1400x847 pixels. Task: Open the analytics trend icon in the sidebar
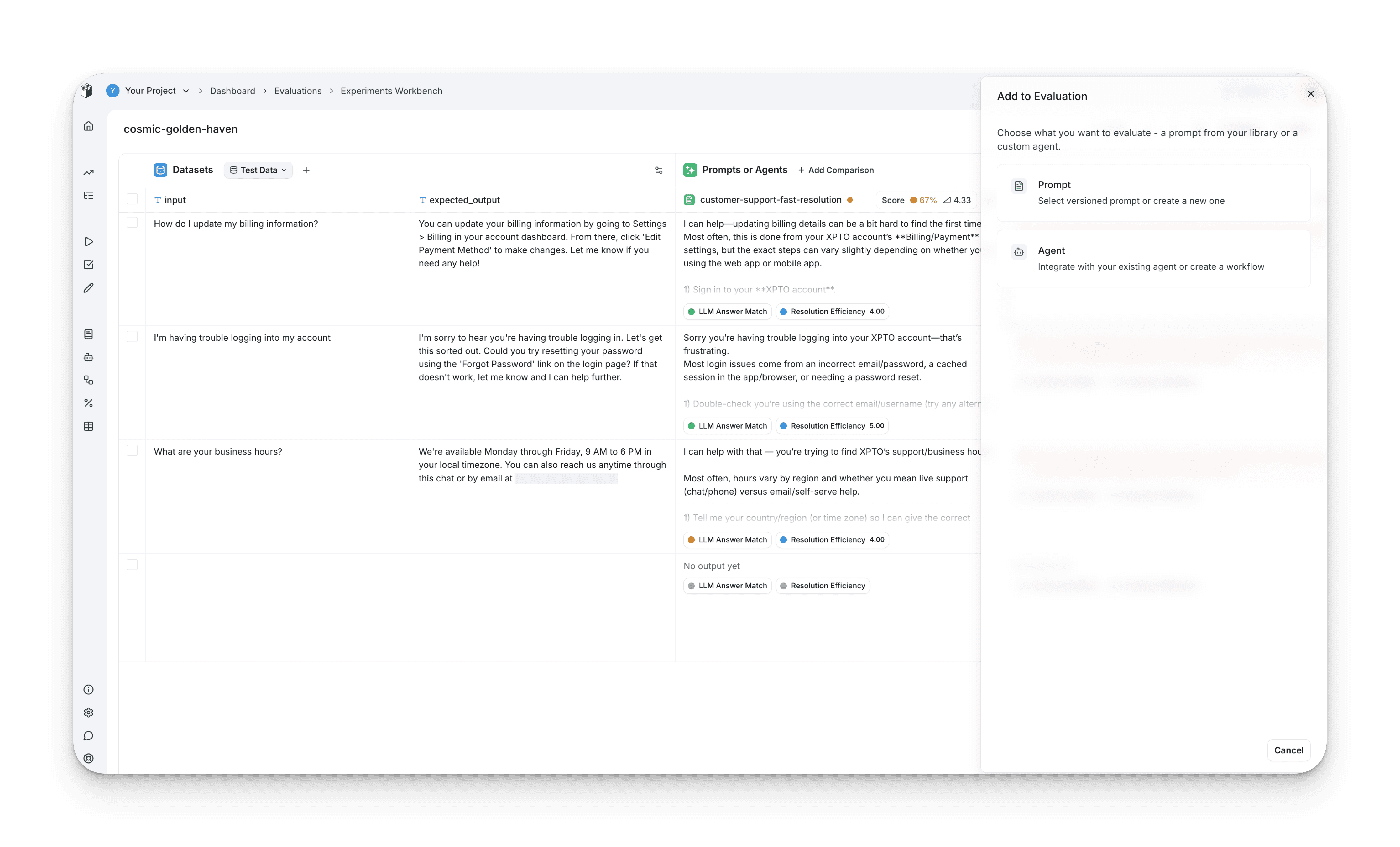tap(89, 172)
